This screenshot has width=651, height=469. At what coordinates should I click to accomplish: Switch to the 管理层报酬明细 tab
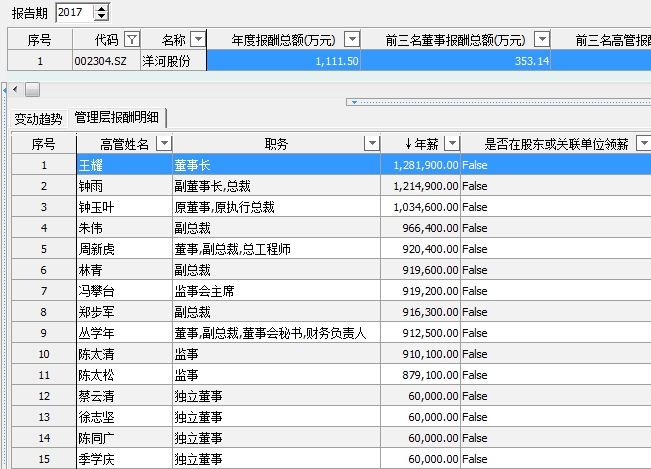click(x=117, y=117)
